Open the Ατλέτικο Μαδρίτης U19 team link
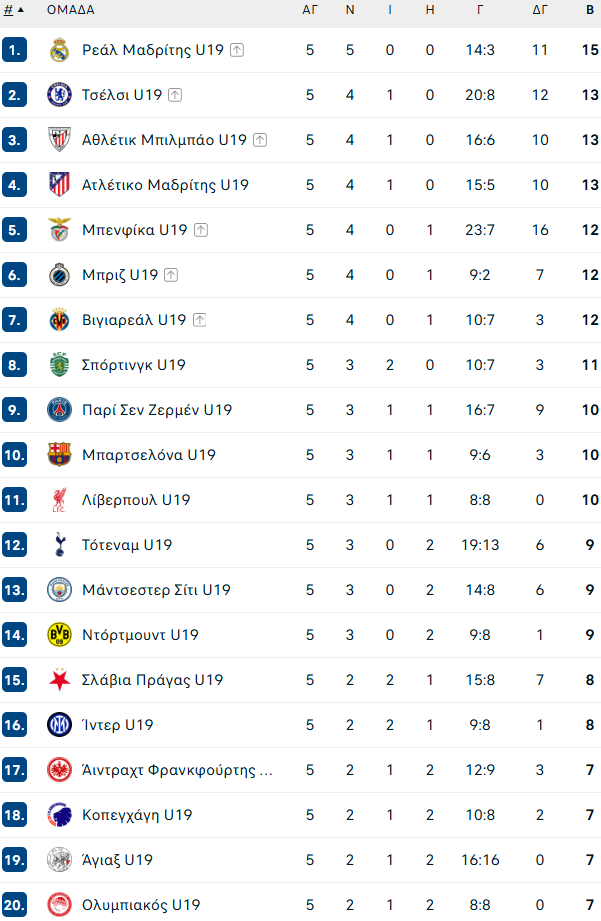Image resolution: width=601 pixels, height=921 pixels. pyautogui.click(x=165, y=185)
